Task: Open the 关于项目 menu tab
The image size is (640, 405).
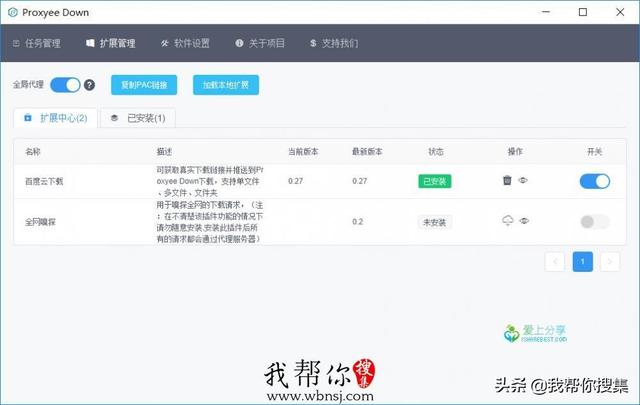Action: pyautogui.click(x=260, y=43)
